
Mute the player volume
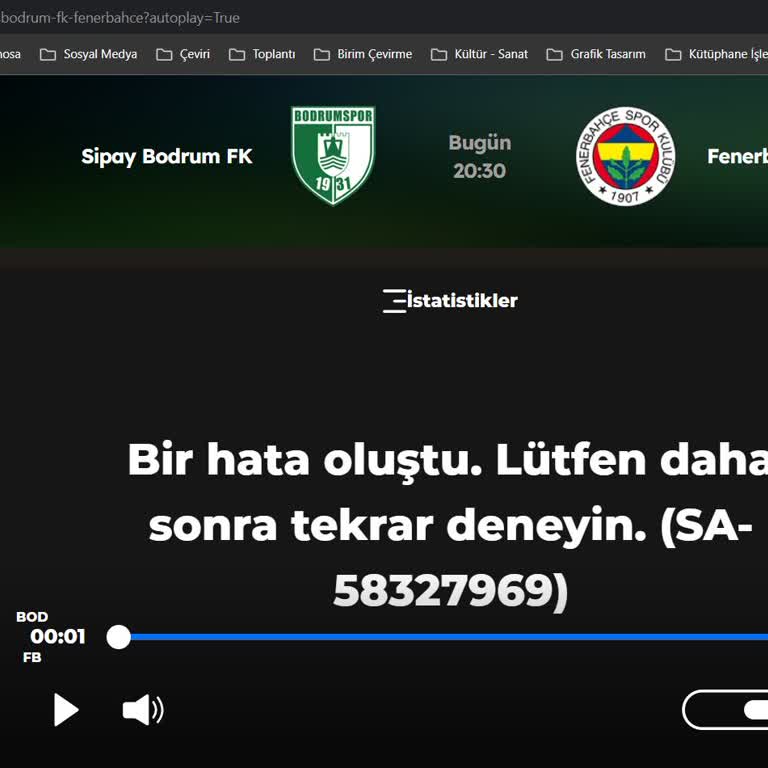(x=143, y=709)
